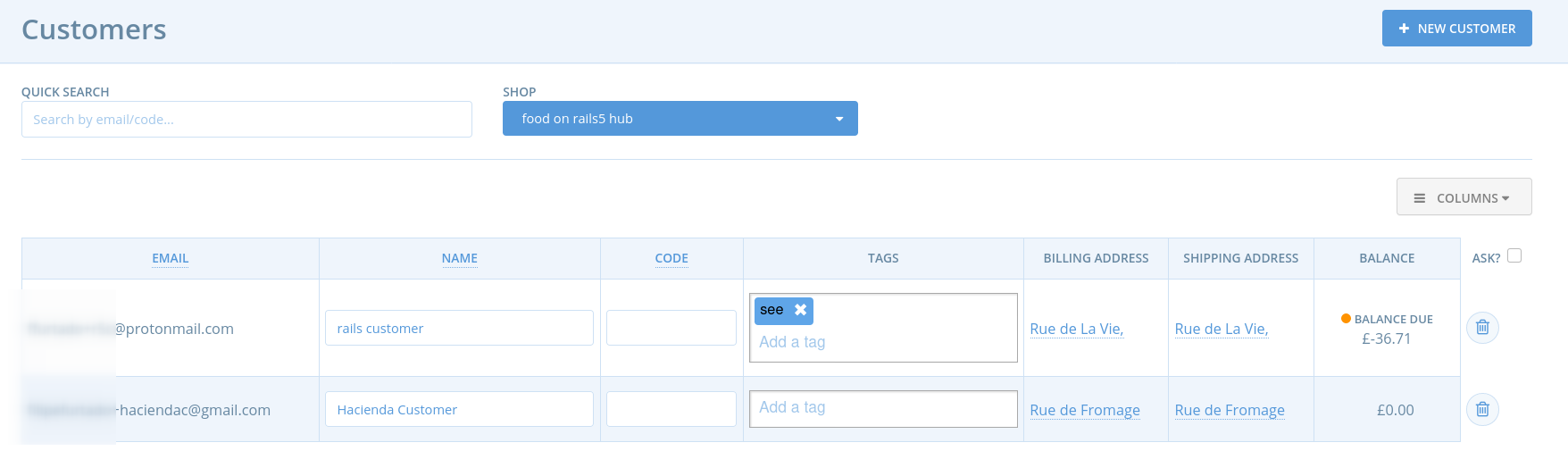1568x476 pixels.
Task: Open shipping address 'Rue de Fromage'
Action: click(1230, 410)
